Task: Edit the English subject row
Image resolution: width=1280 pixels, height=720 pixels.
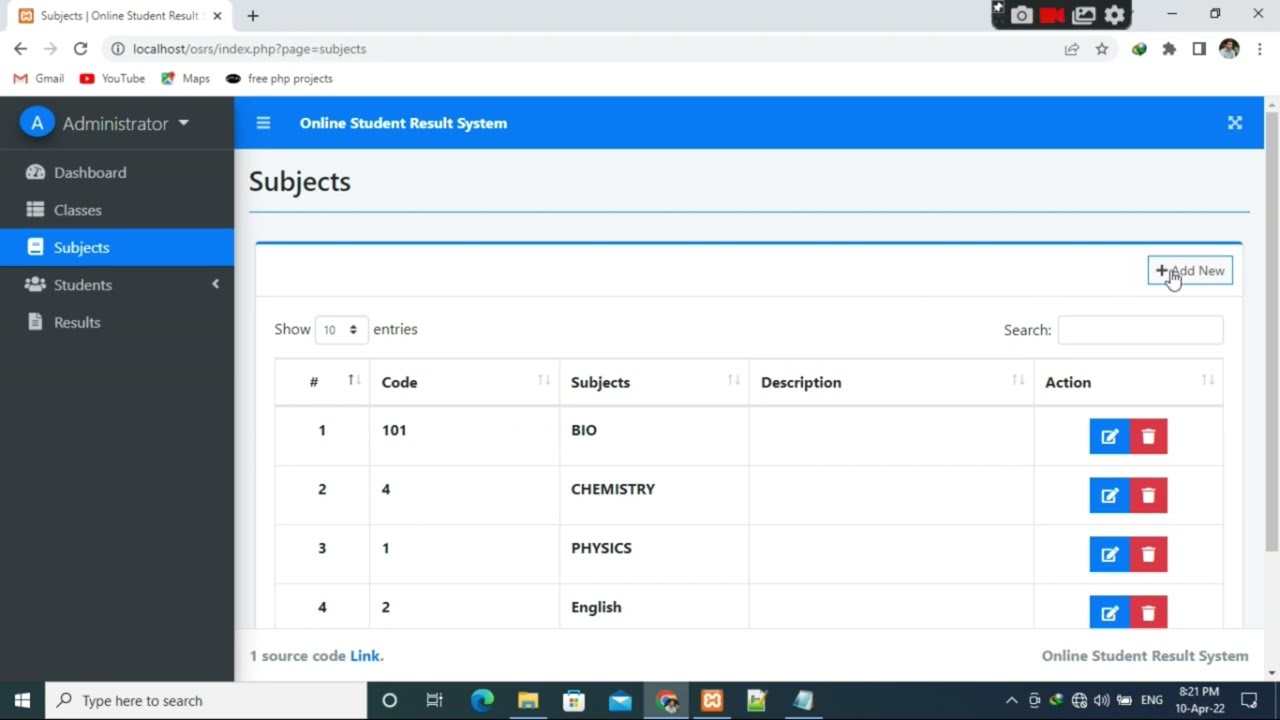Action: click(1109, 613)
